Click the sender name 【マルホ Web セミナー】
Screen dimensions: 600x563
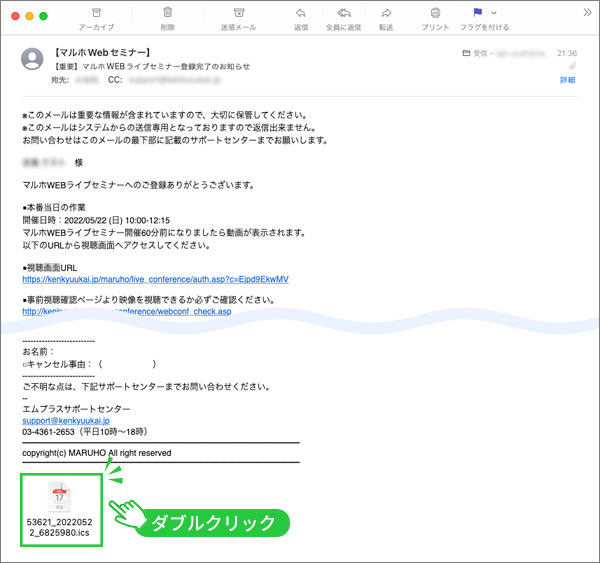coord(102,52)
